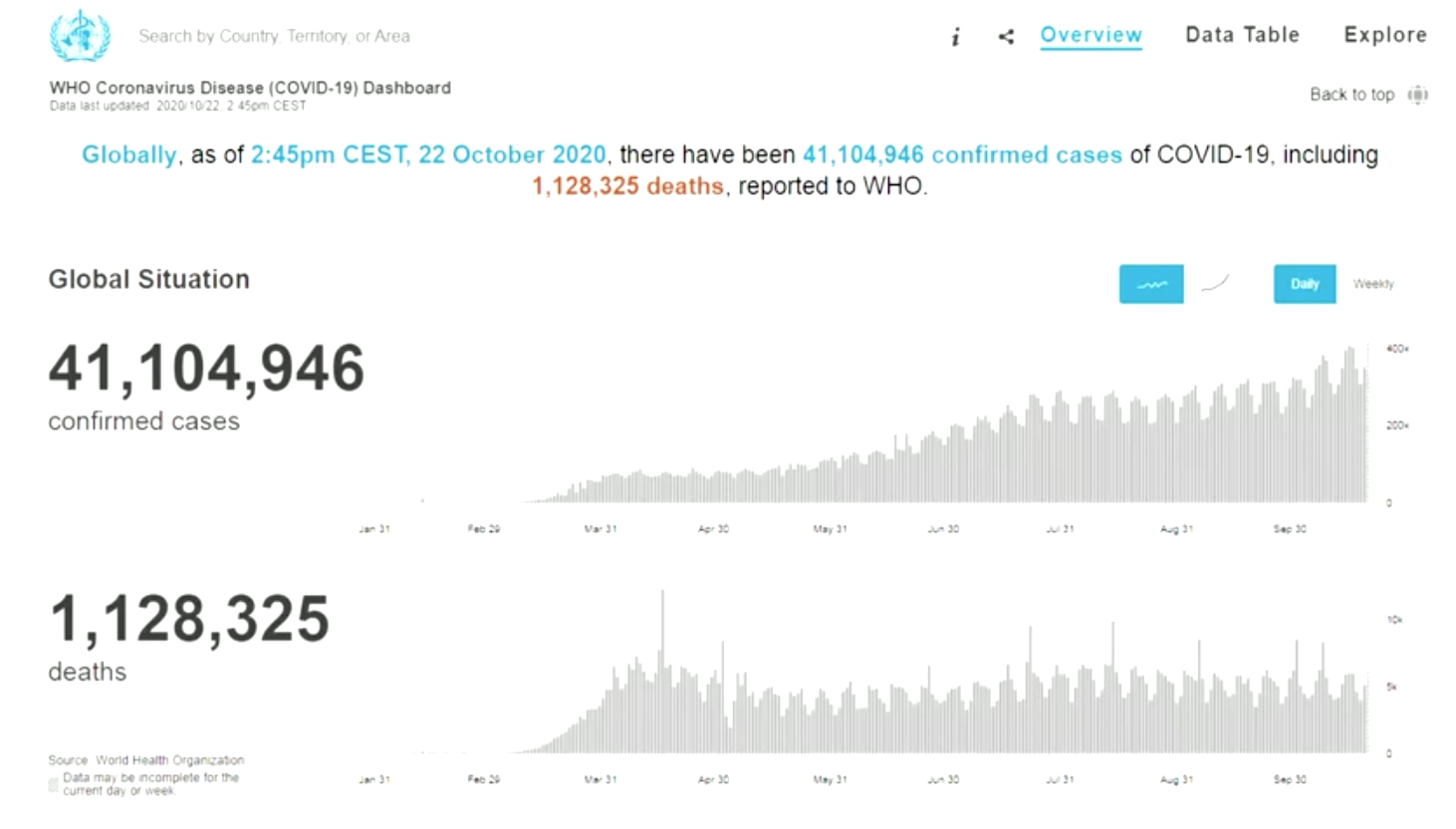Click the 400k axis label on cases chart

coord(1397,349)
